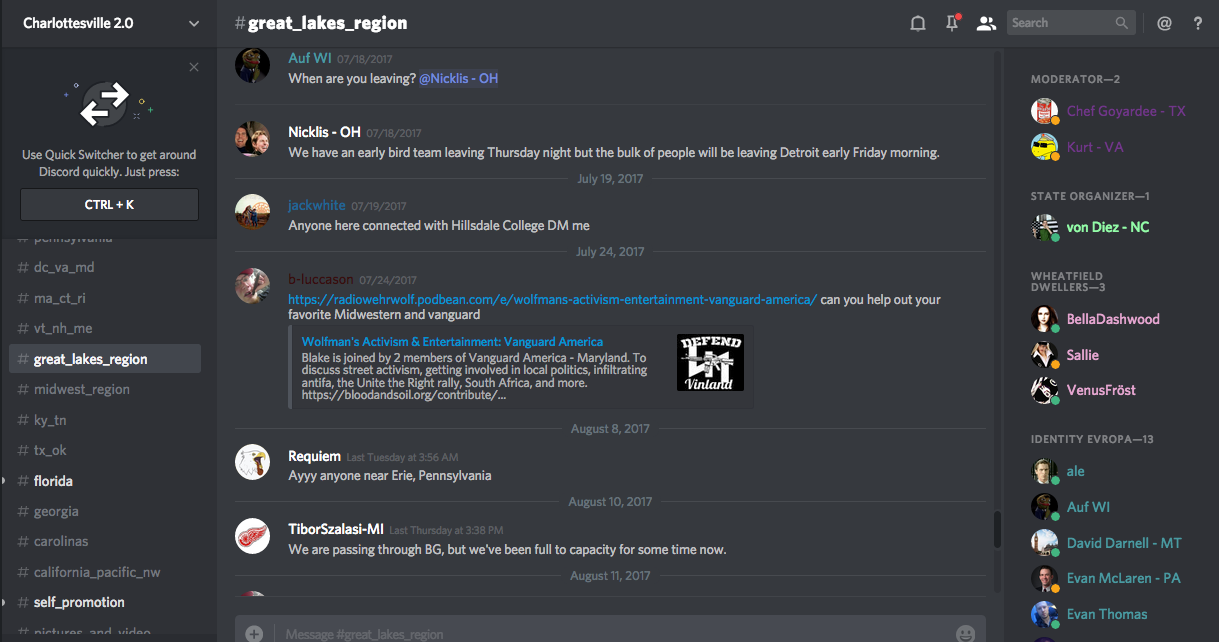The image size is (1219, 642).
Task: Click the attach file plus button
Action: (254, 633)
